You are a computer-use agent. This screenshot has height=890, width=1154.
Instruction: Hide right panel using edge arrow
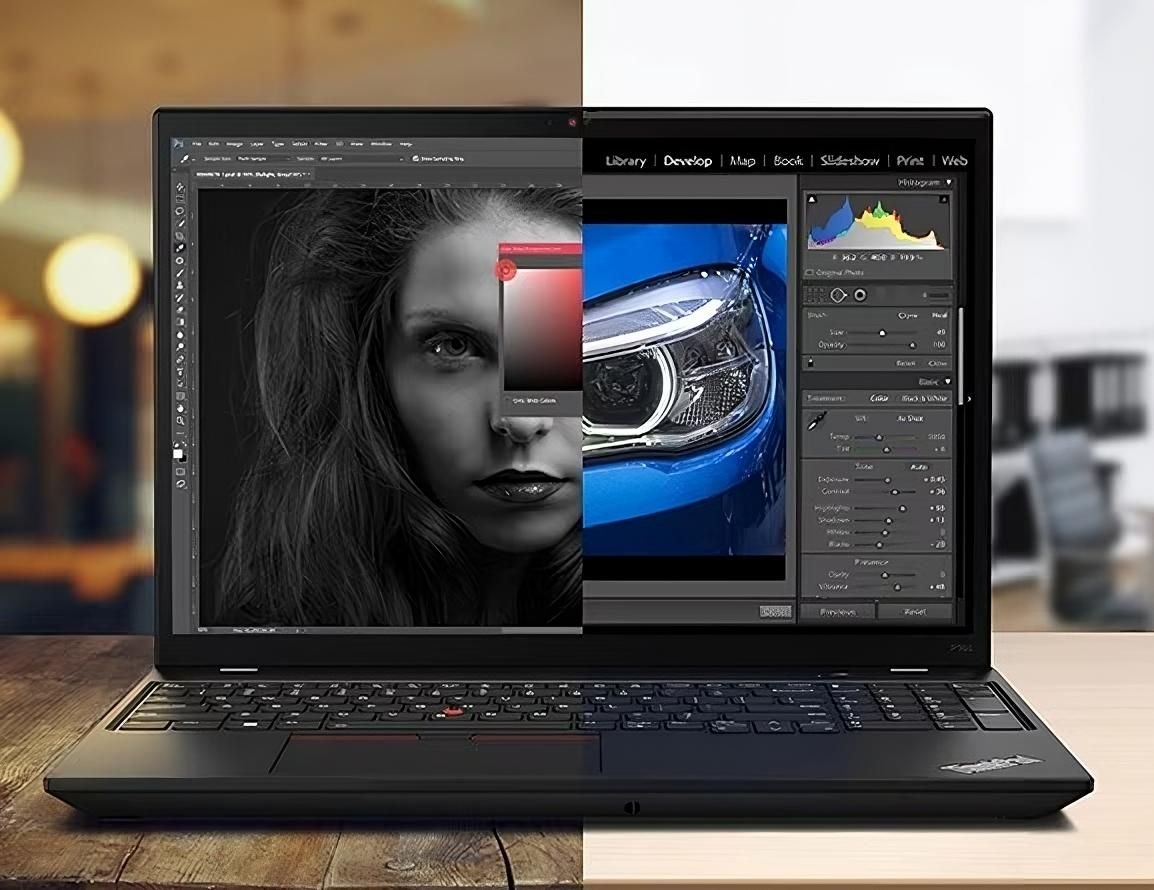pos(969,399)
